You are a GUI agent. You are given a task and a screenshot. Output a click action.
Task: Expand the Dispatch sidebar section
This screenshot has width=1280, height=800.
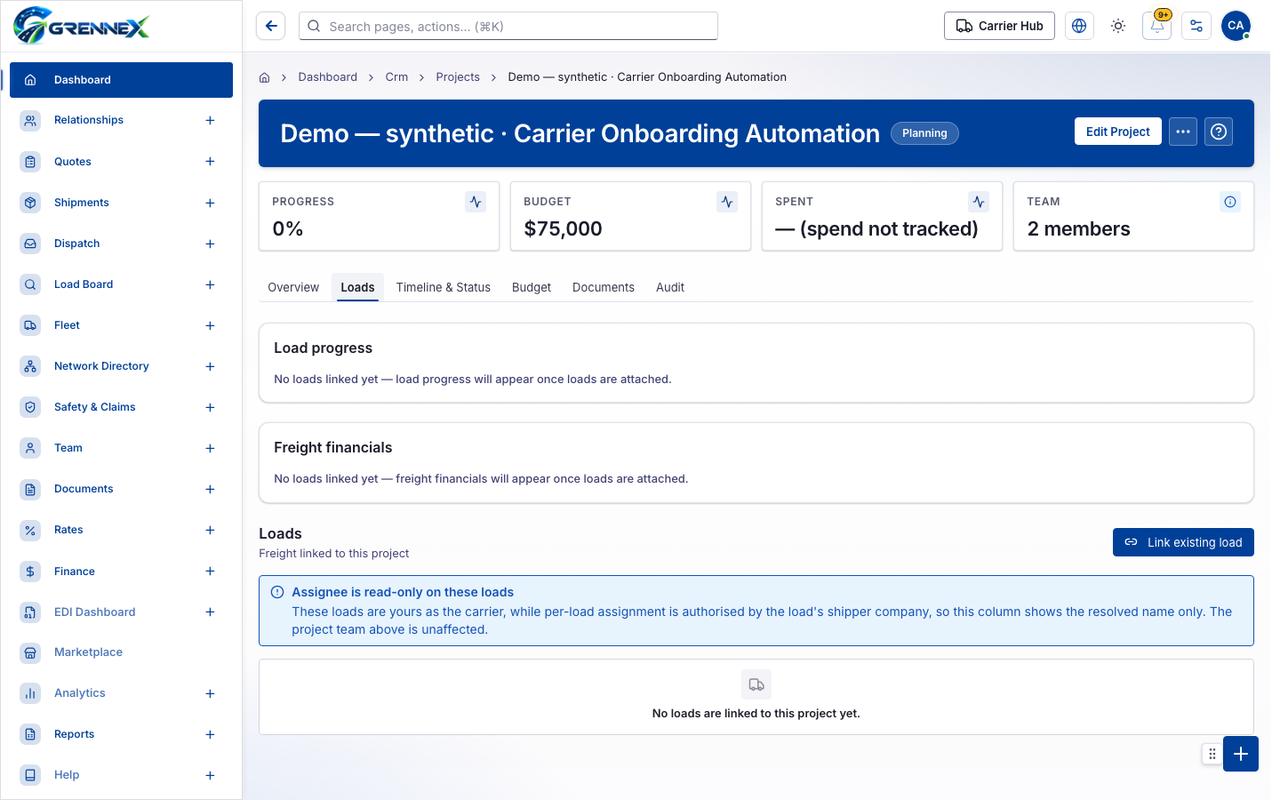(210, 244)
